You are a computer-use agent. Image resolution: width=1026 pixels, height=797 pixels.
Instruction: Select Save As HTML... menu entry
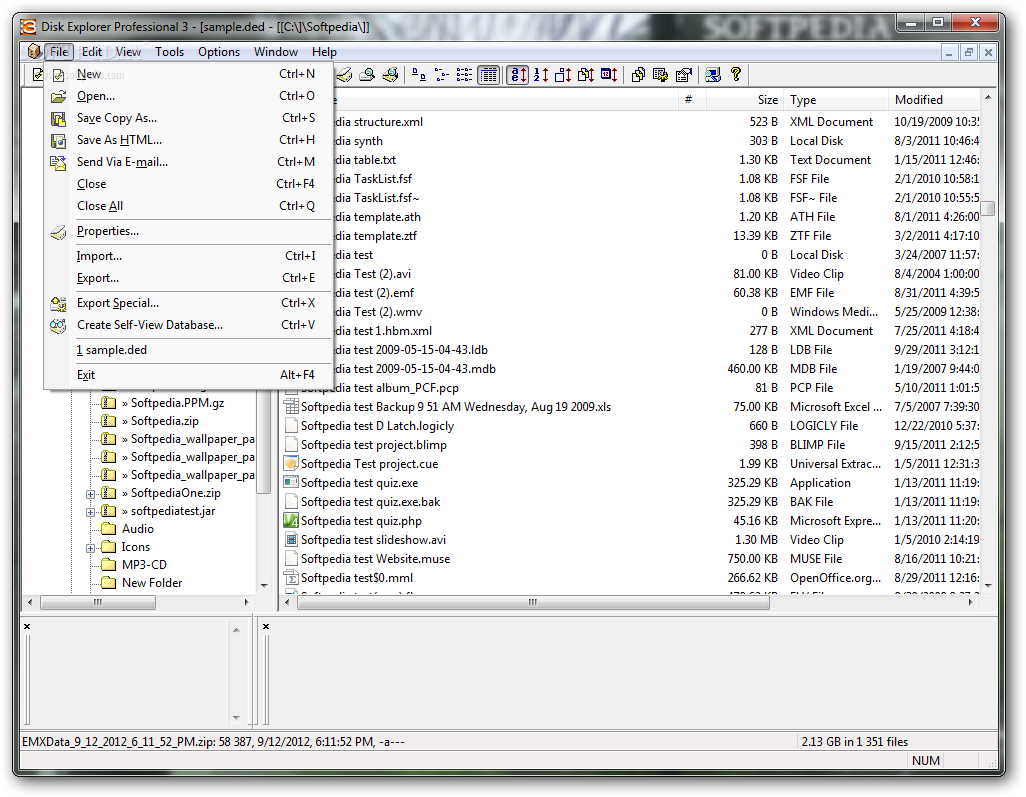click(188, 140)
